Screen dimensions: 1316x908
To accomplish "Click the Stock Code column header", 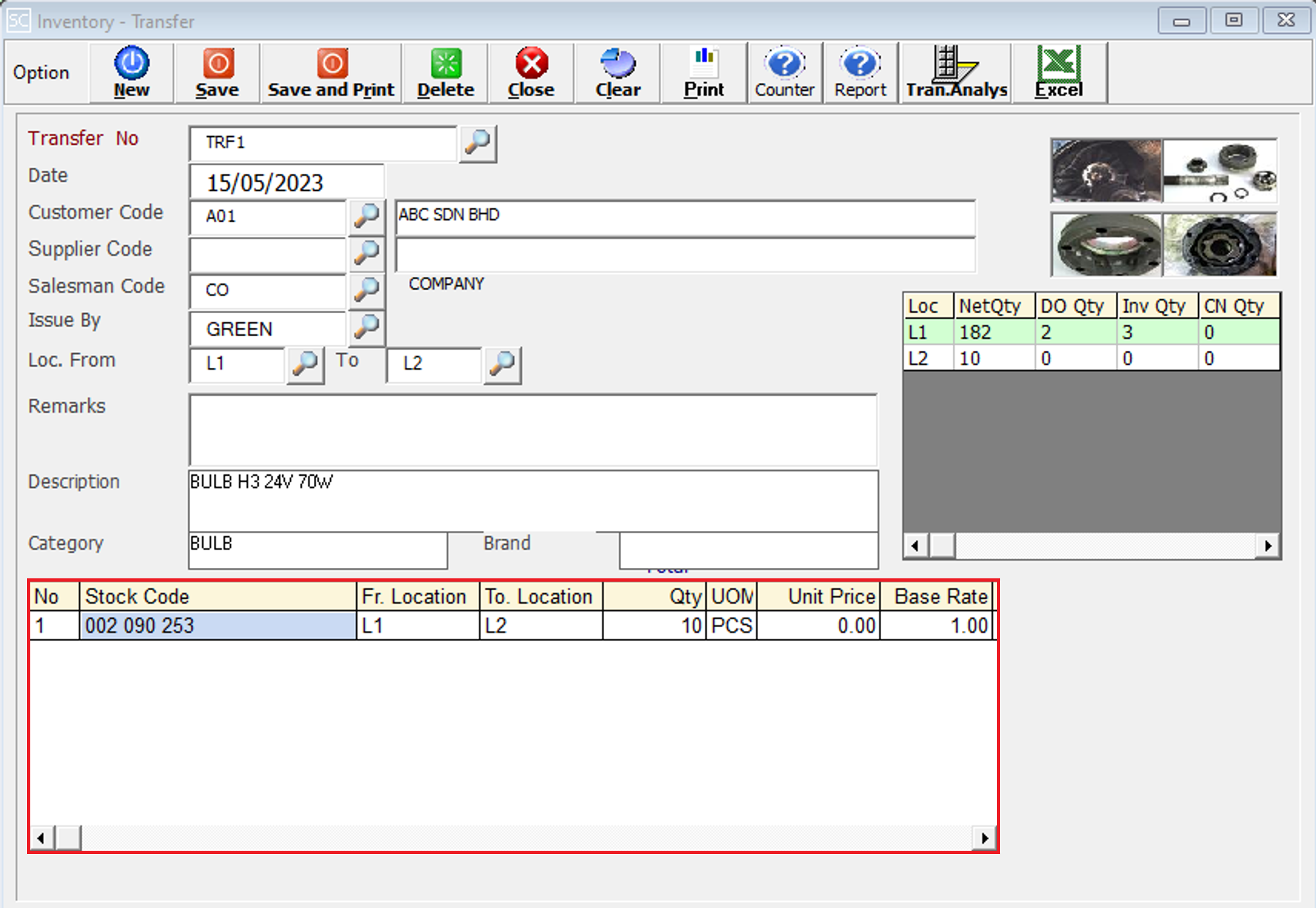I will pos(218,596).
